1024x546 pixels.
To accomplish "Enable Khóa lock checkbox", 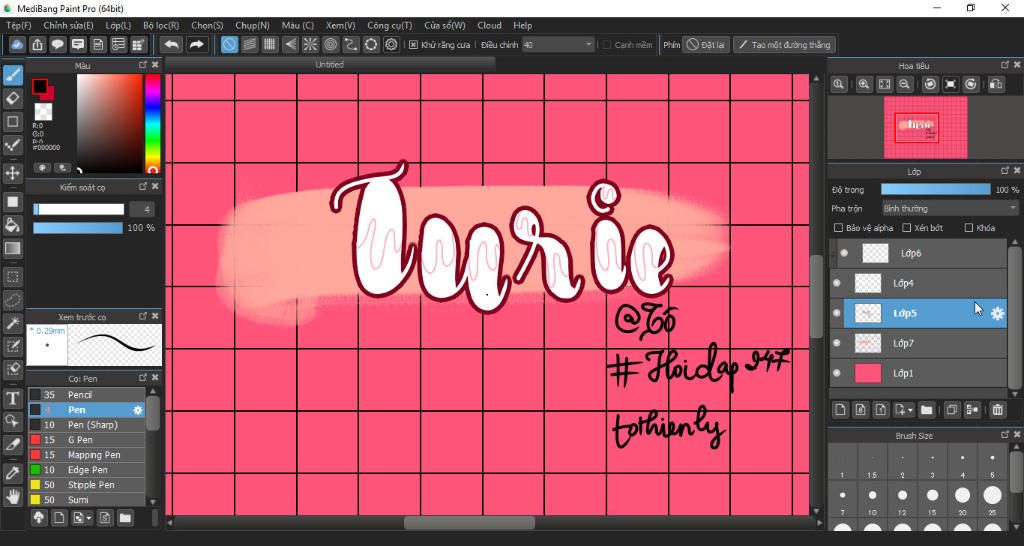I will [969, 228].
